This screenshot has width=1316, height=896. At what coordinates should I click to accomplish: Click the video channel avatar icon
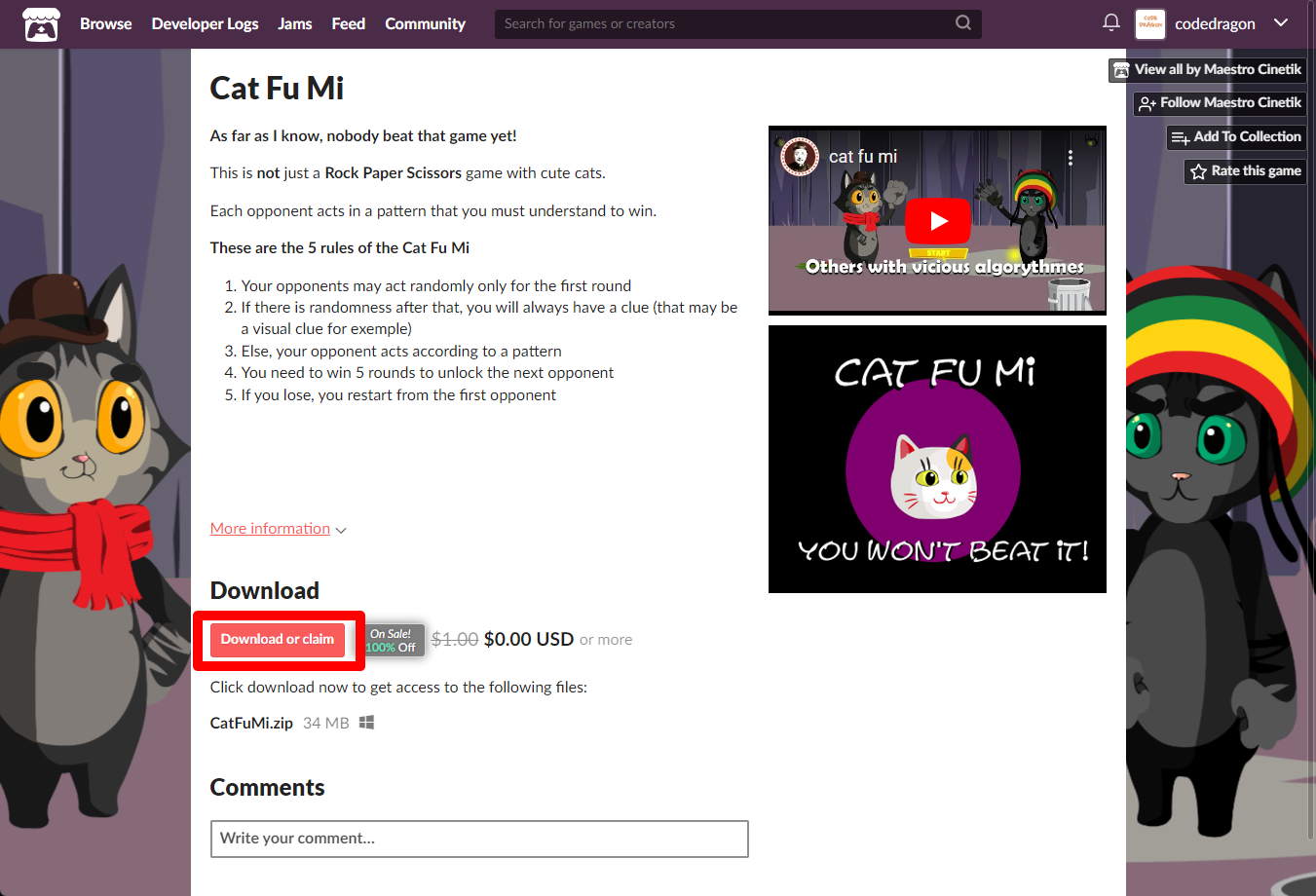800,156
